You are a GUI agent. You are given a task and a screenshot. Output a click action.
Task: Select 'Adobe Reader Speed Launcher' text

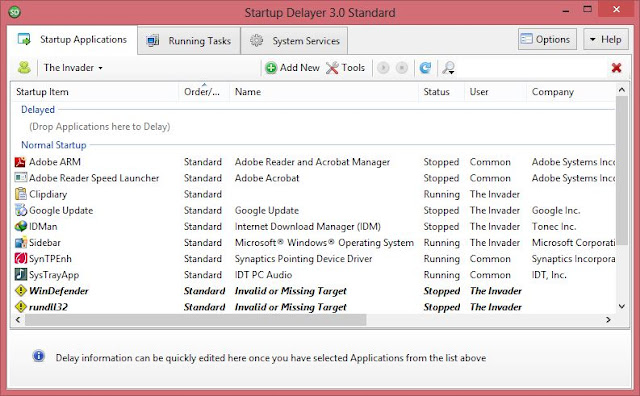pyautogui.click(x=94, y=178)
